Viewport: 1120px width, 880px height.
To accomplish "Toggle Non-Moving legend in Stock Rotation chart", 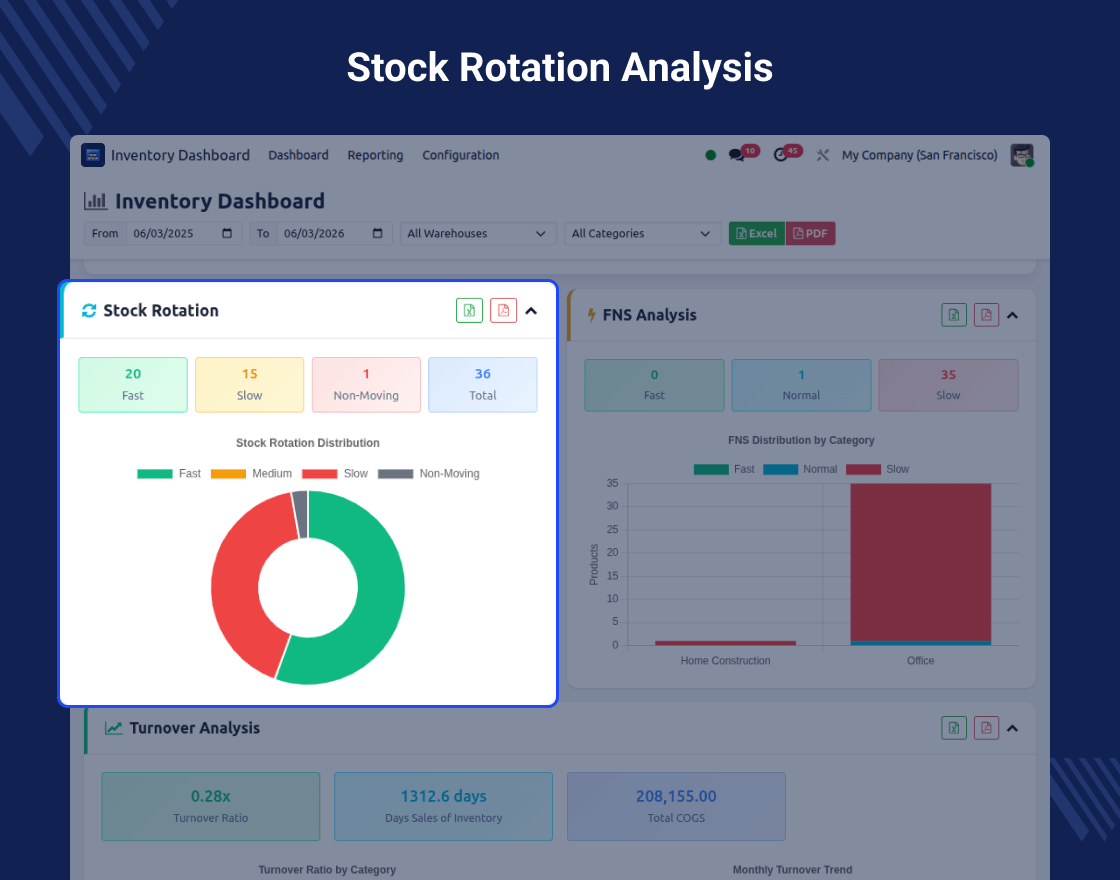I will click(x=429, y=474).
